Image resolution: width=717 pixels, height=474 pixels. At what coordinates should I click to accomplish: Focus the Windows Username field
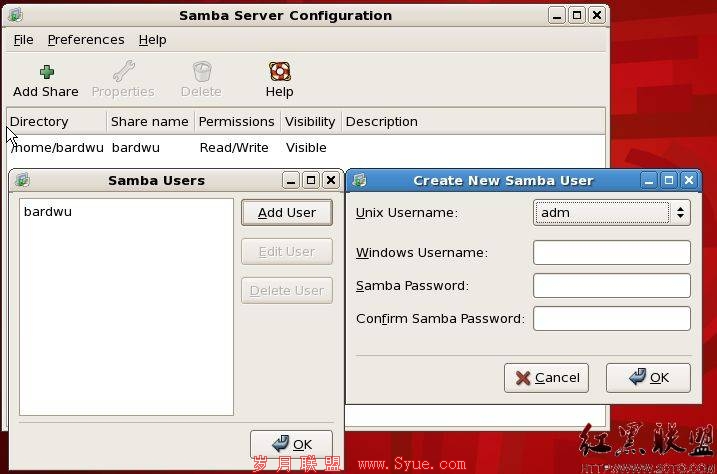(611, 252)
